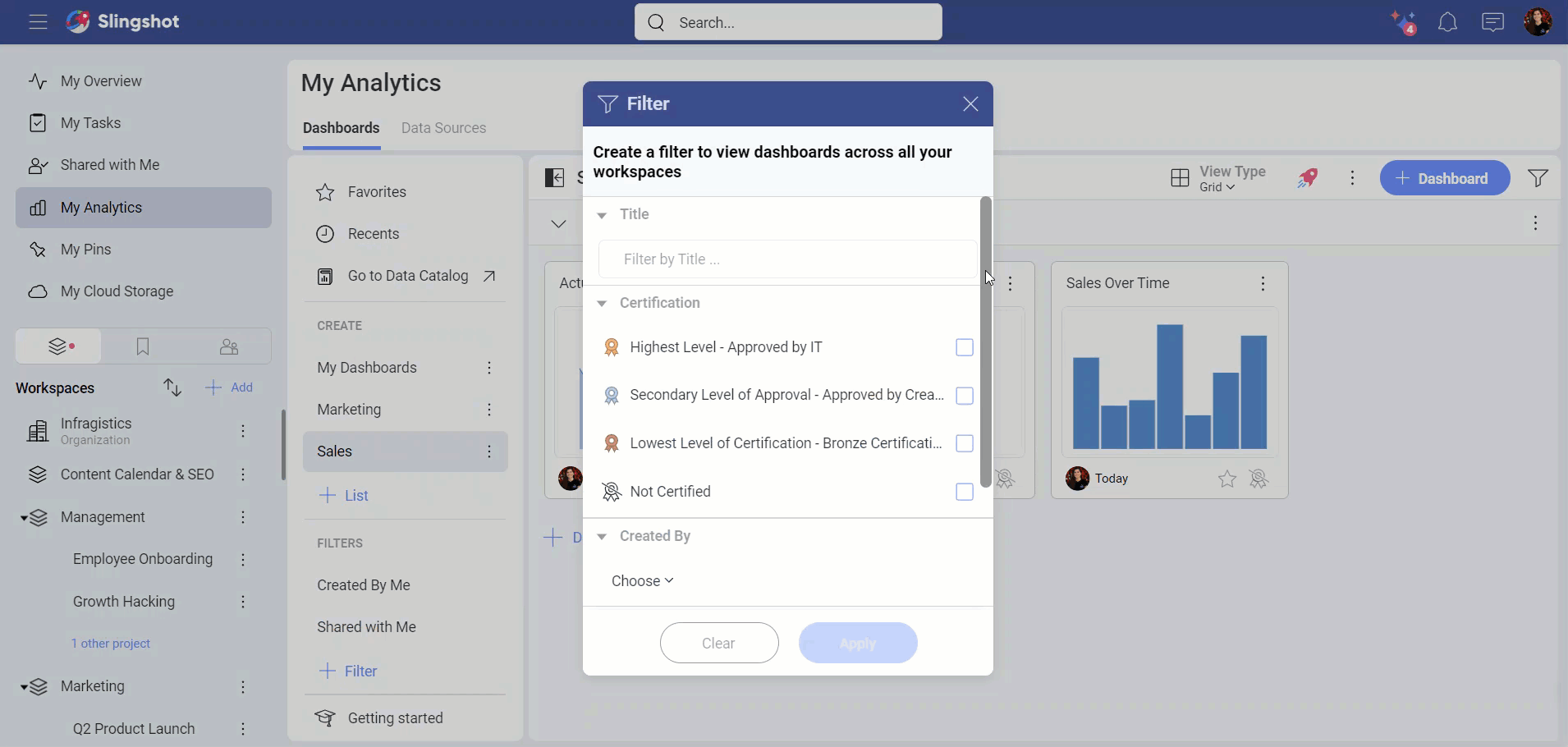This screenshot has width=1568, height=747.
Task: Favorite the Sales Over Time dashboard star
Action: coord(1227,479)
